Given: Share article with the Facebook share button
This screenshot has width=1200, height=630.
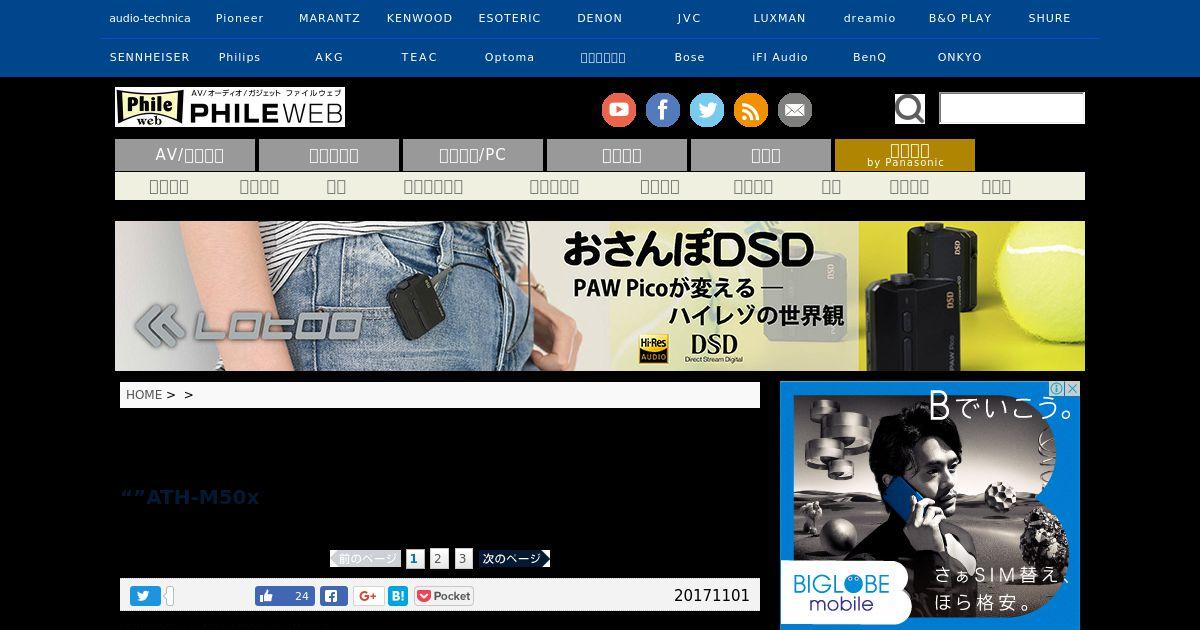Looking at the screenshot, I should [x=334, y=596].
